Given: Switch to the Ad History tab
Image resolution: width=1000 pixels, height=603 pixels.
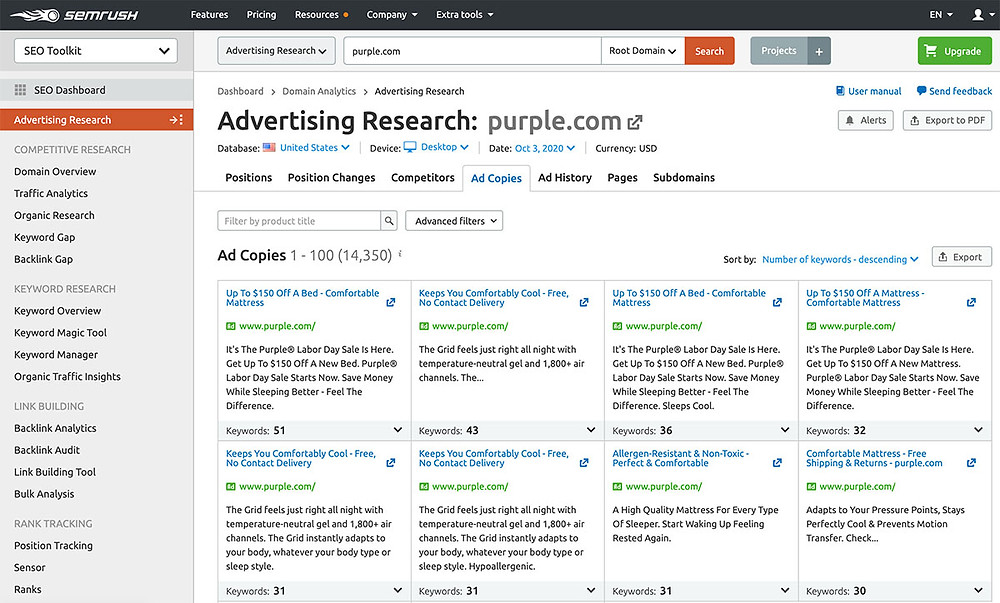Looking at the screenshot, I should [565, 178].
